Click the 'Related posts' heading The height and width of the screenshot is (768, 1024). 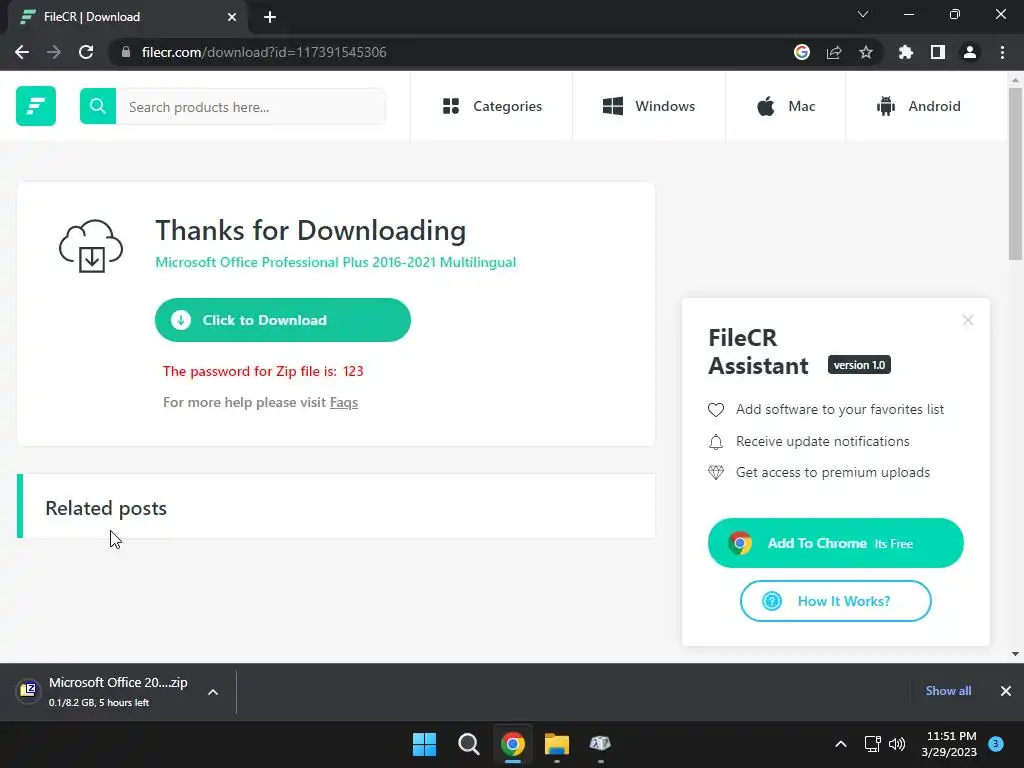coord(106,508)
